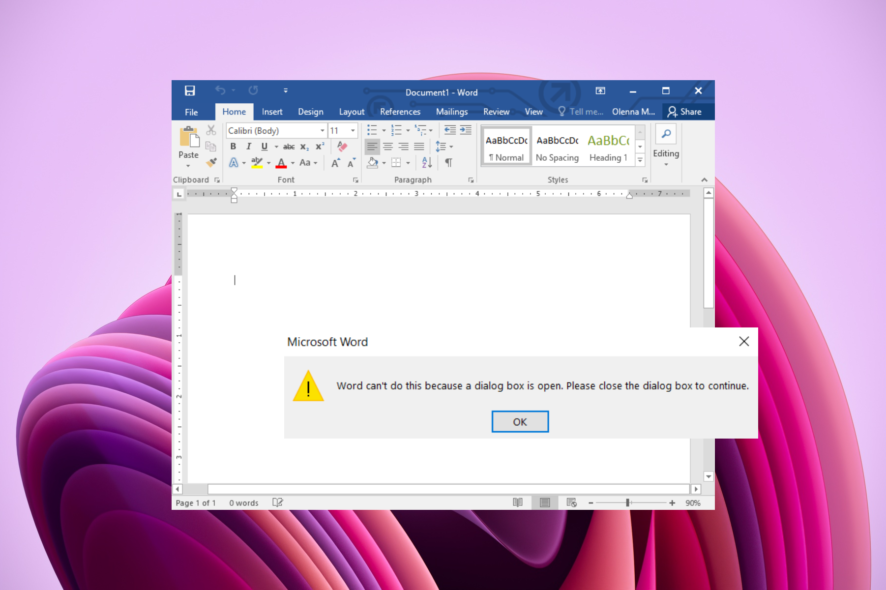The height and width of the screenshot is (590, 886).
Task: Switch to the Insert tab
Action: click(x=272, y=112)
